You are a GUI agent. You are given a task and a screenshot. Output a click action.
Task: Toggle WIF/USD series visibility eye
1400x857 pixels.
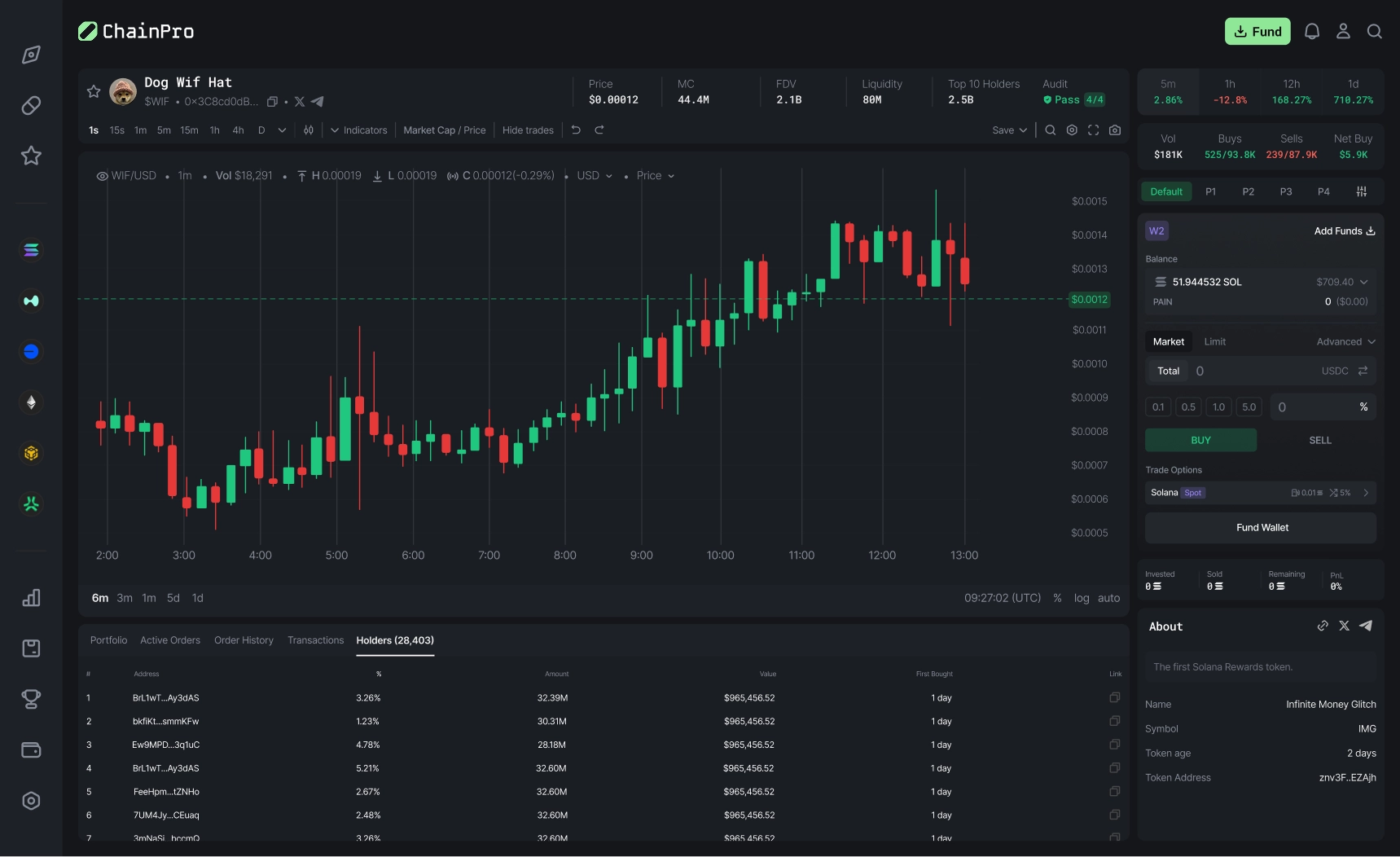[102, 176]
